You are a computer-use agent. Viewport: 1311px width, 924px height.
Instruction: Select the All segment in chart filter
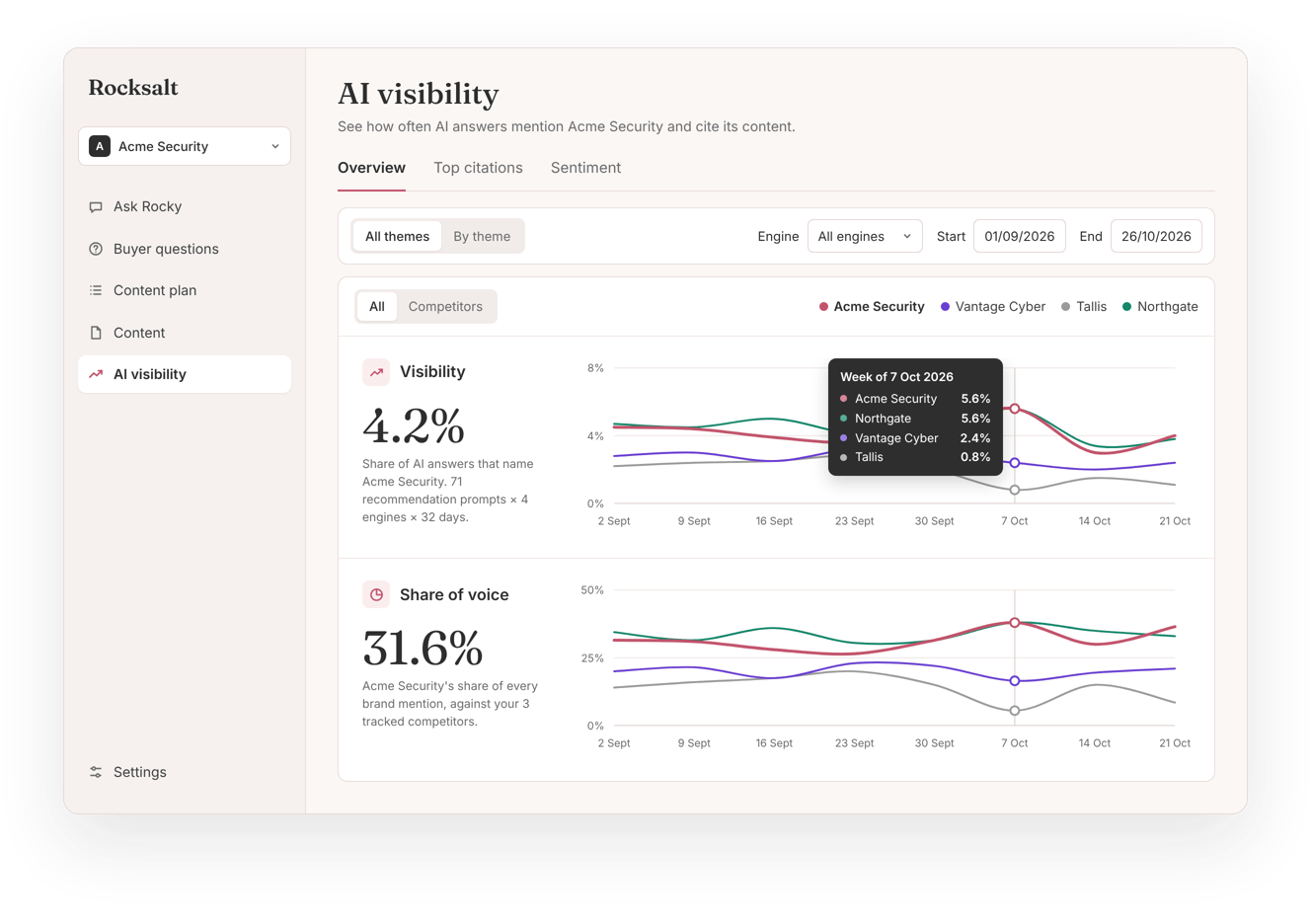click(377, 306)
